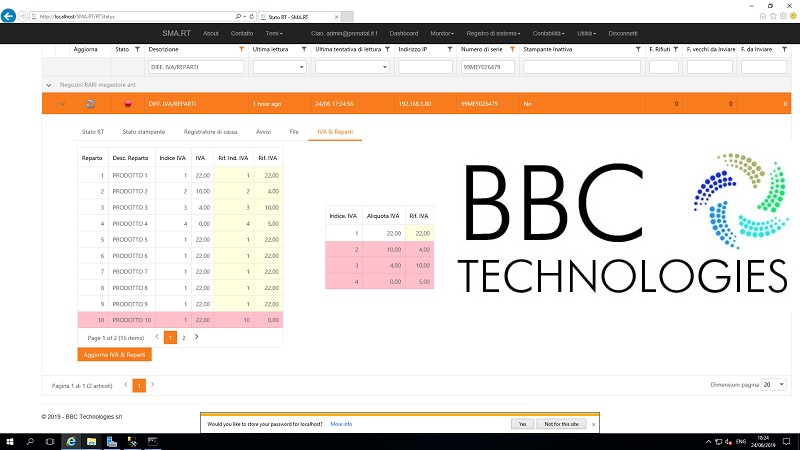Dismiss the password prompt with X
Screen dimensions: 800x450
(593, 424)
